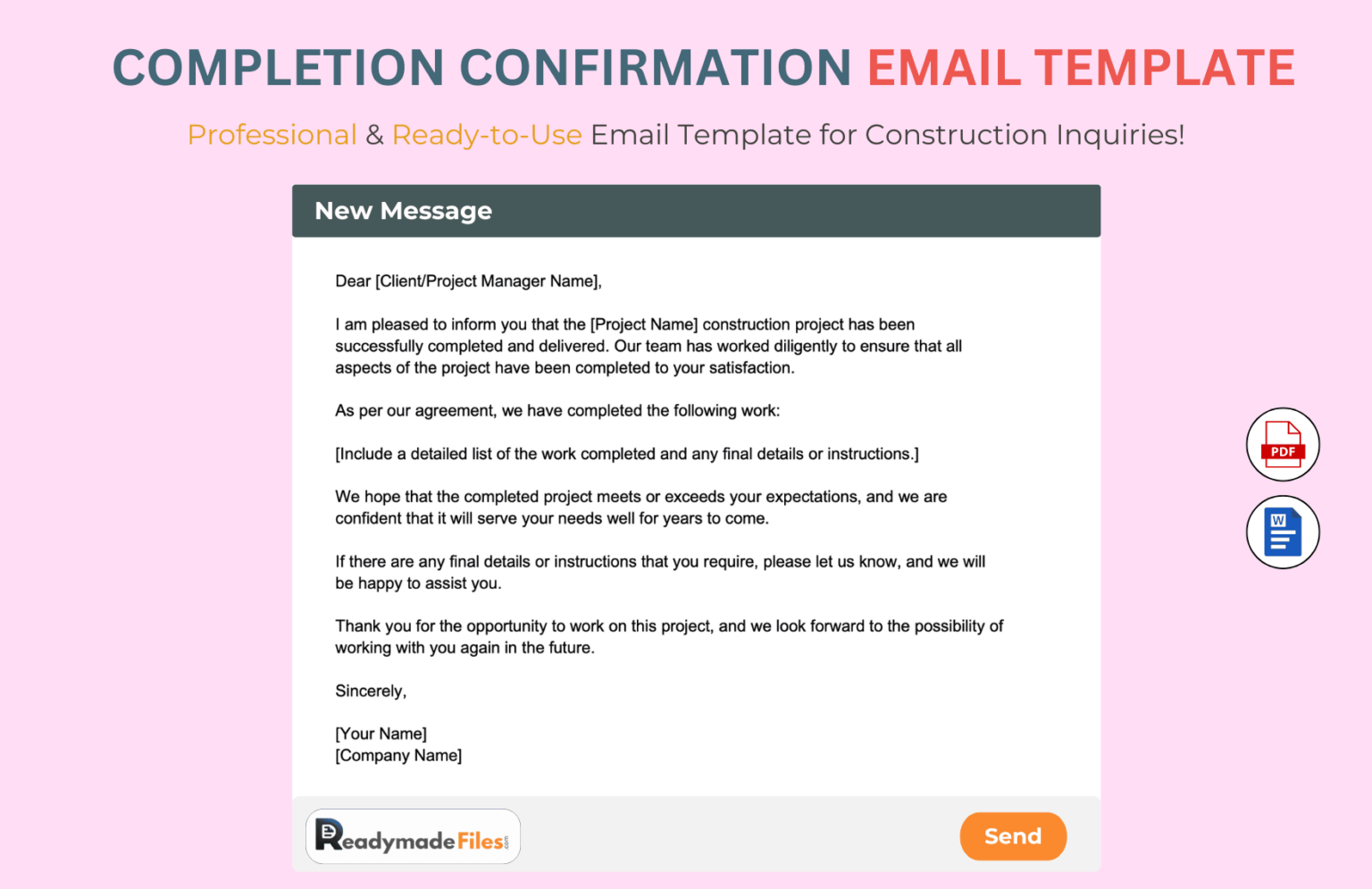Click the orange 'Ready-to-Use' subtitle text
Image resolution: width=1372 pixels, height=889 pixels.
coord(487,135)
